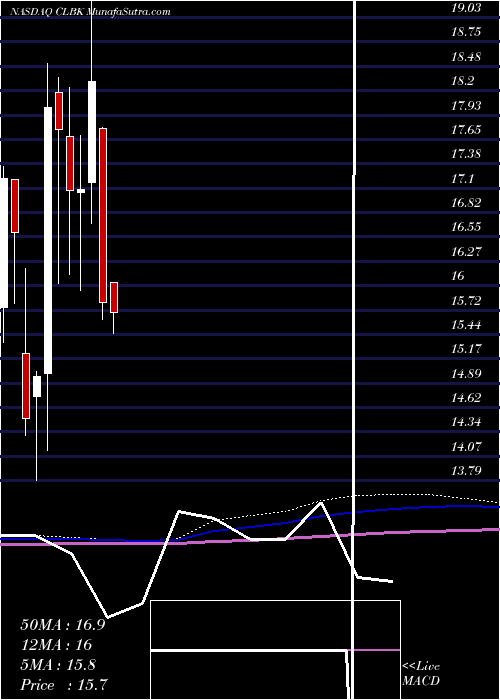Select the 16.27 price axis label
The image size is (500, 700).
(x=467, y=251)
